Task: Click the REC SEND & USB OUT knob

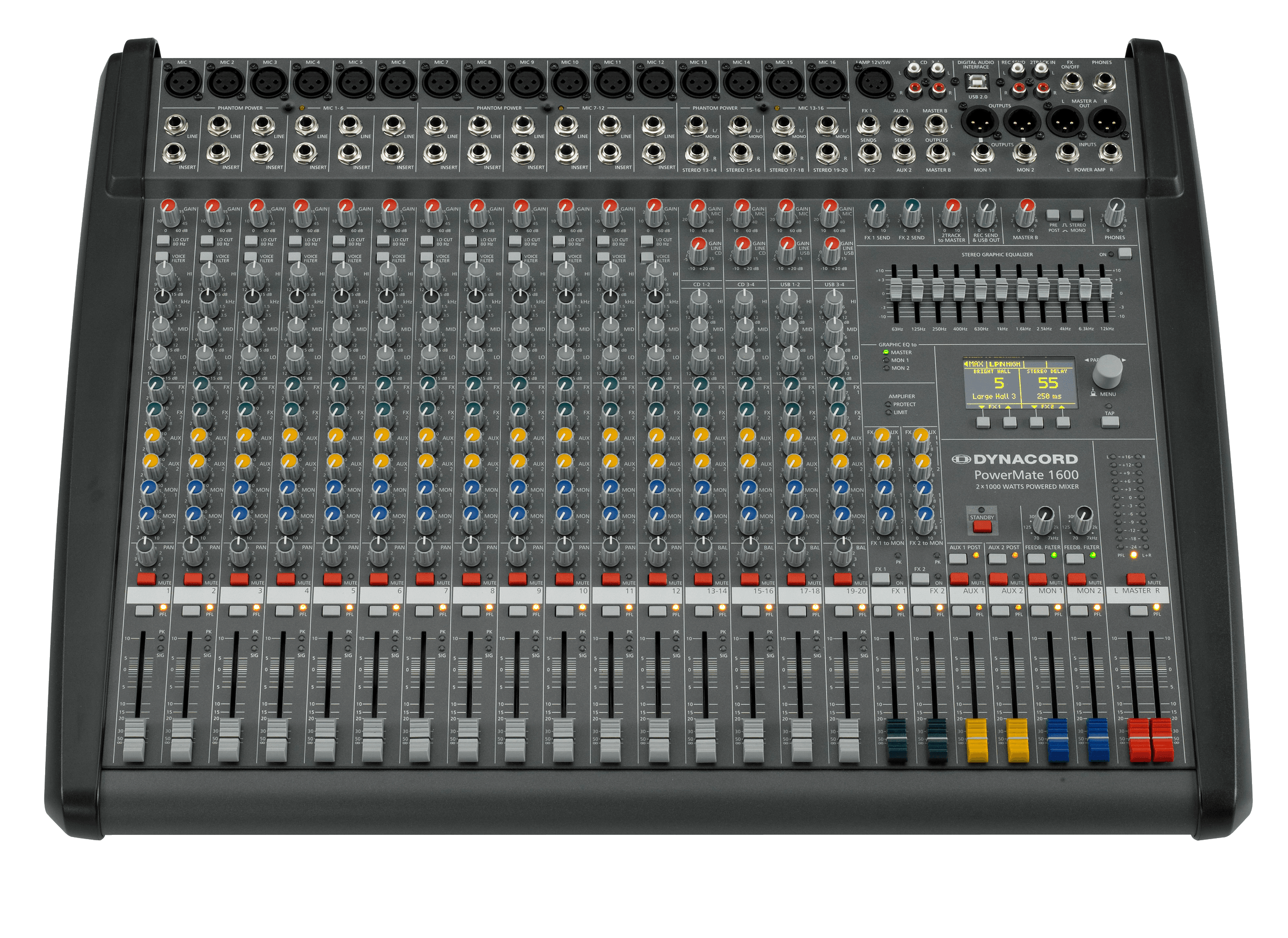Action: click(x=987, y=213)
